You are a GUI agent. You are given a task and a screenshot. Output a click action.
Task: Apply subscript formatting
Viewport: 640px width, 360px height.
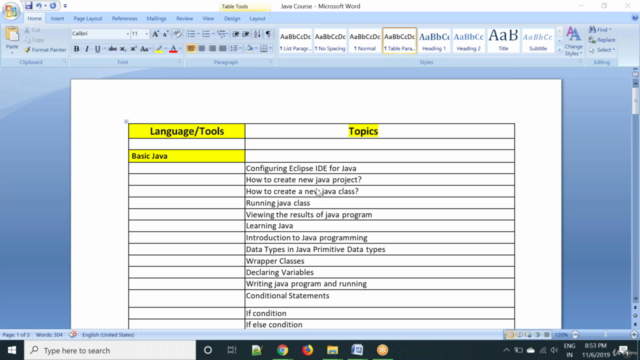point(123,49)
